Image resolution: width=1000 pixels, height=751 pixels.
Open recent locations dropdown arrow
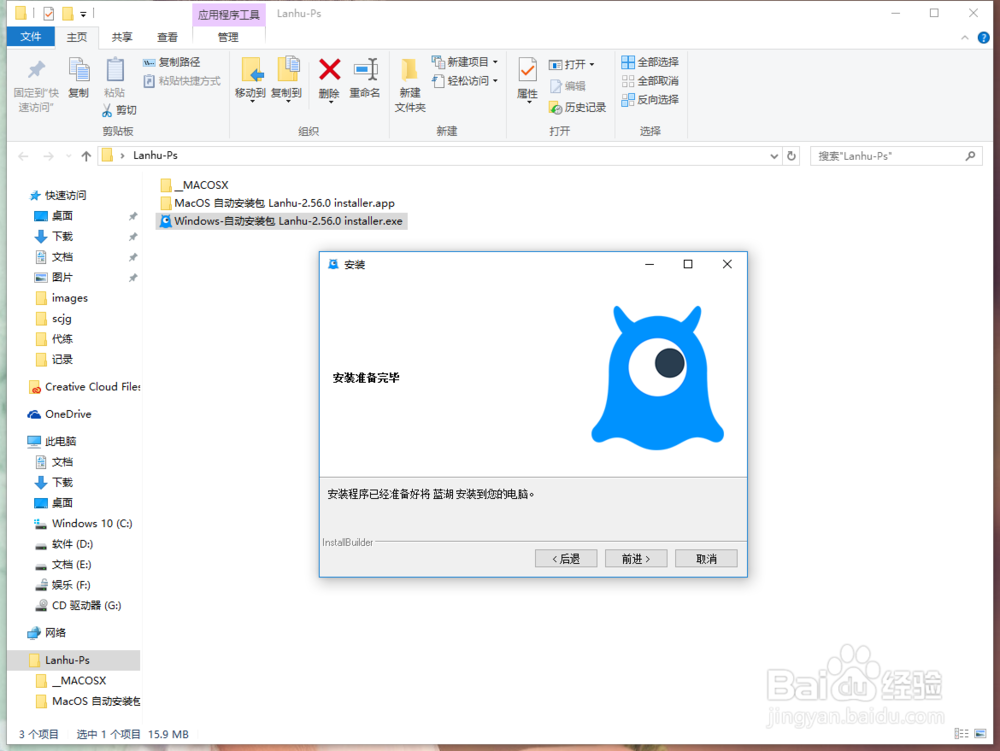[68, 156]
